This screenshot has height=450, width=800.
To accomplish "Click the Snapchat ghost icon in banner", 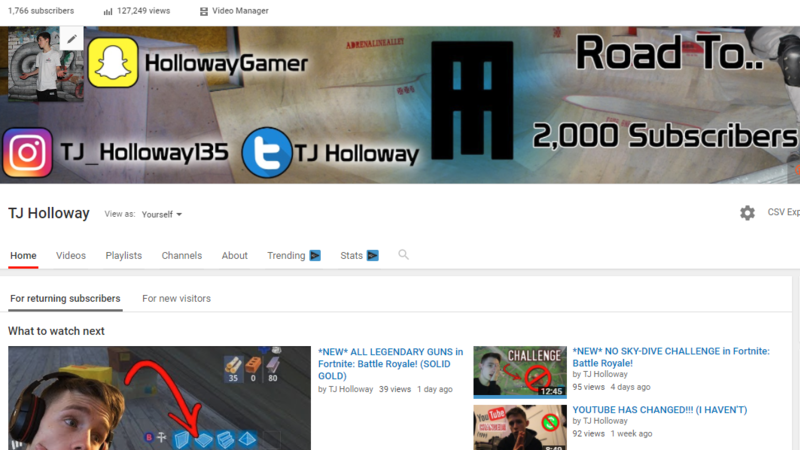I will pyautogui.click(x=113, y=62).
